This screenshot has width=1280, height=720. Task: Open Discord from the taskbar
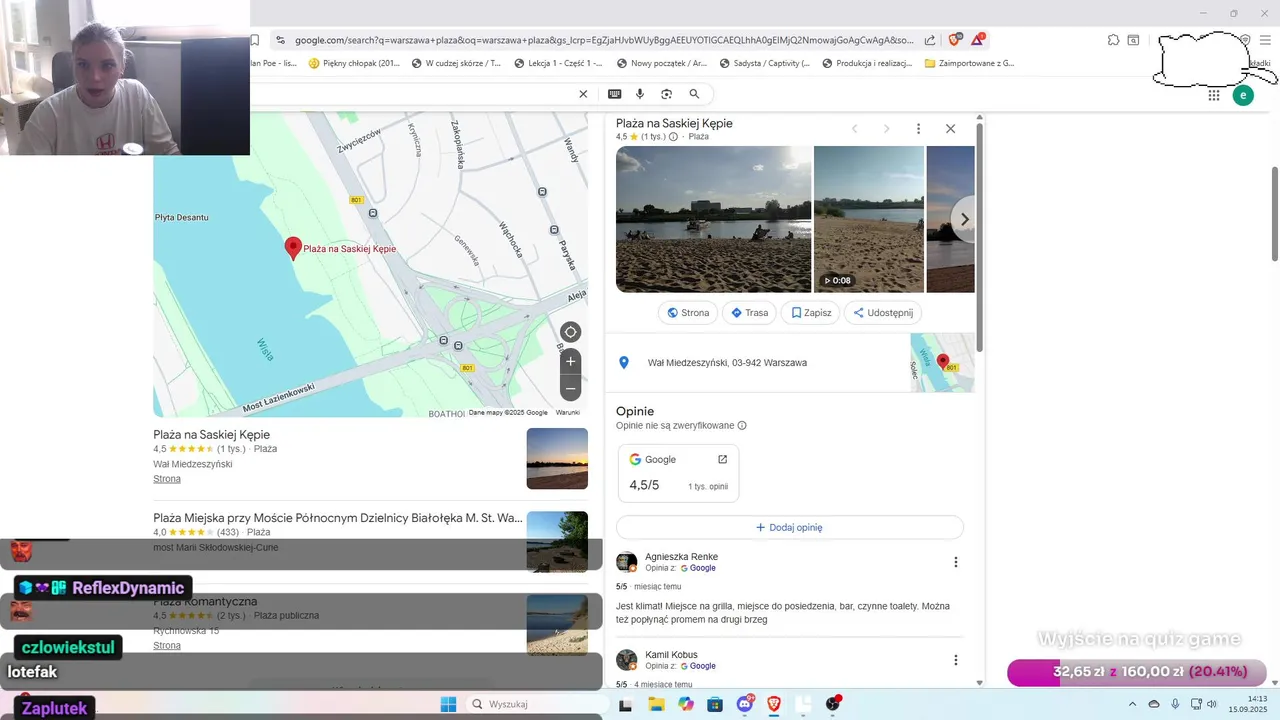pos(745,704)
